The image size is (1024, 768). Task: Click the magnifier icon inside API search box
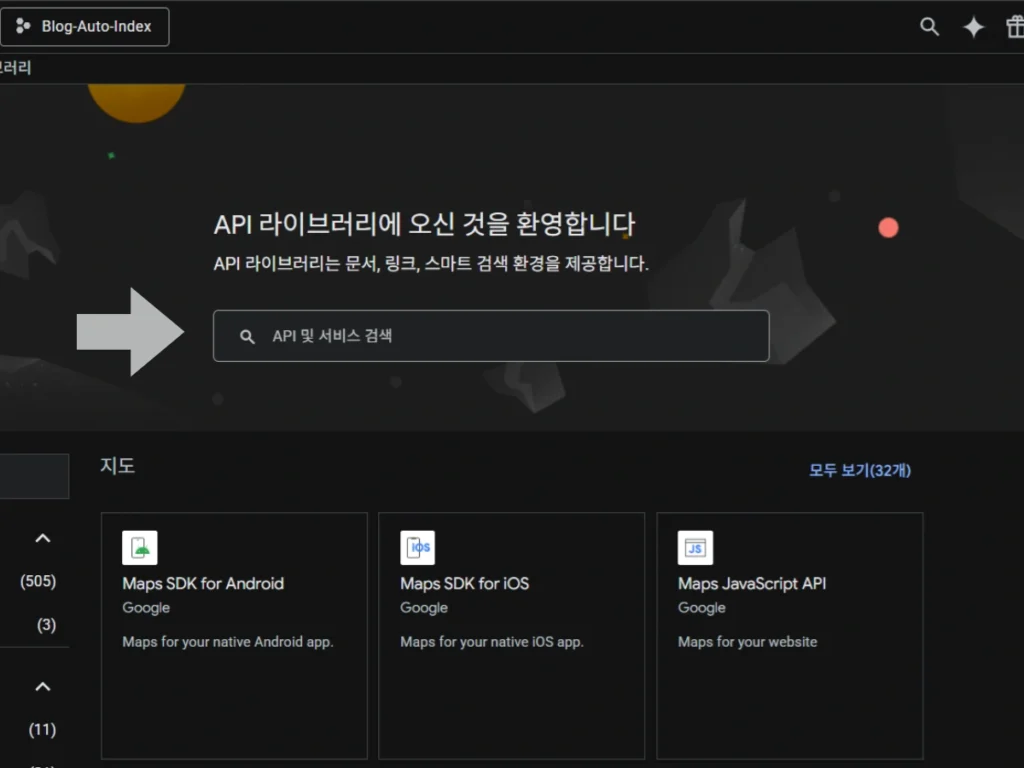point(247,336)
